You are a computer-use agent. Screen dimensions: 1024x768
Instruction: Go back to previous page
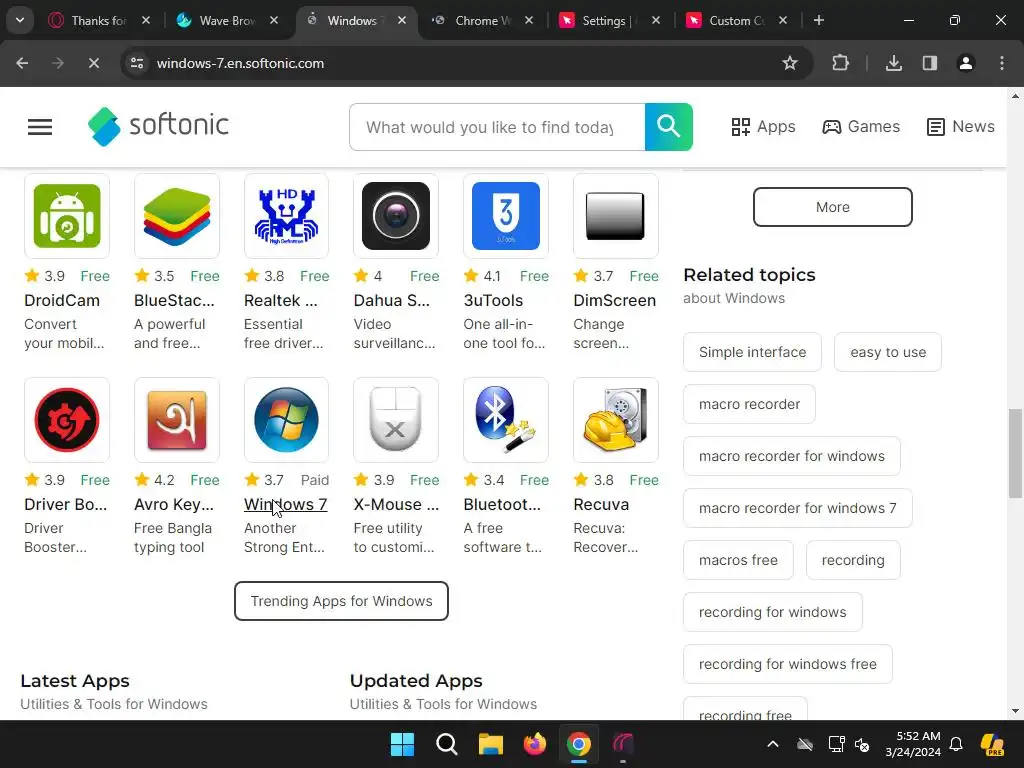click(22, 63)
